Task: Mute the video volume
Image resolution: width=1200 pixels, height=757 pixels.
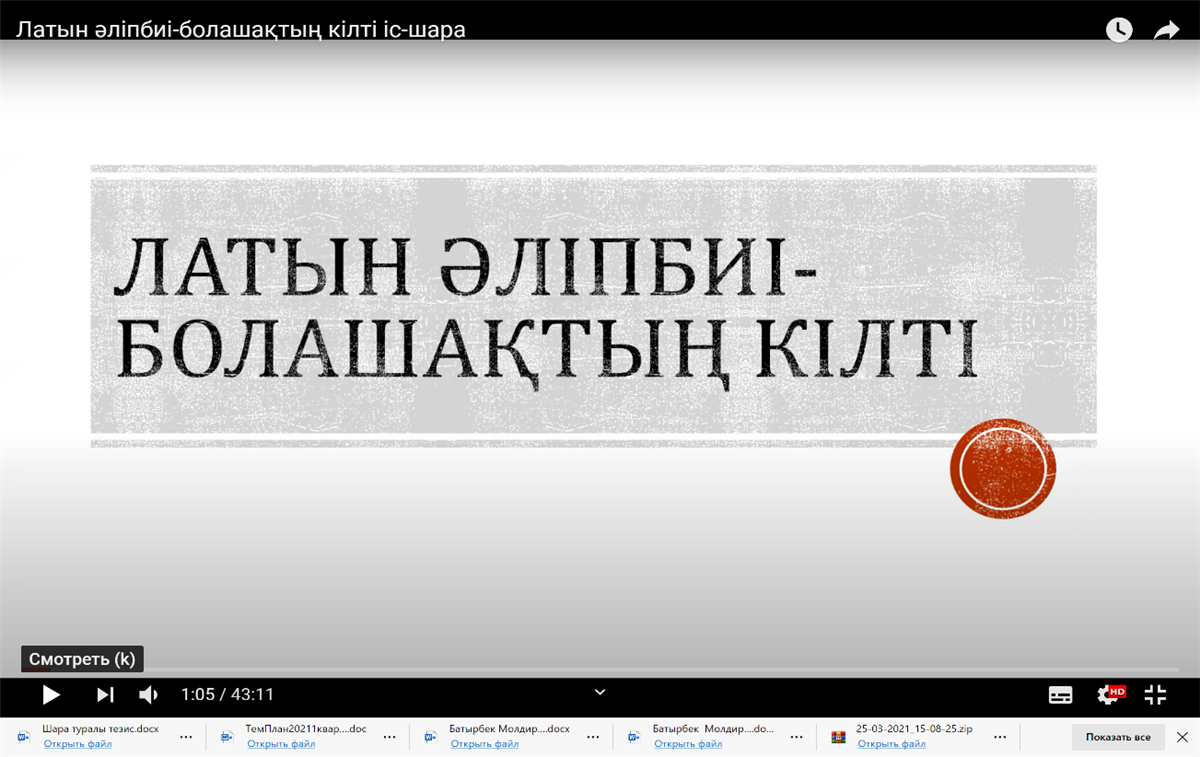Action: tap(148, 694)
